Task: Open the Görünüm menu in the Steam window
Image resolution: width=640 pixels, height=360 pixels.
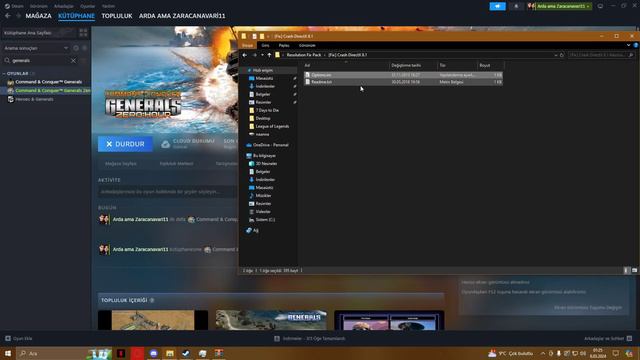Action: (x=38, y=6)
